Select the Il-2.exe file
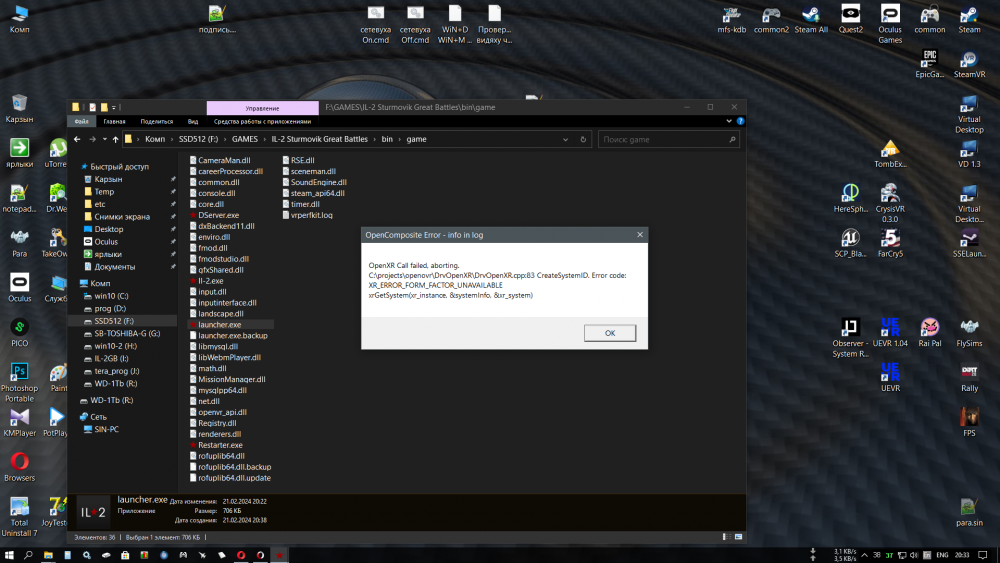This screenshot has height=563, width=1000. (x=206, y=281)
